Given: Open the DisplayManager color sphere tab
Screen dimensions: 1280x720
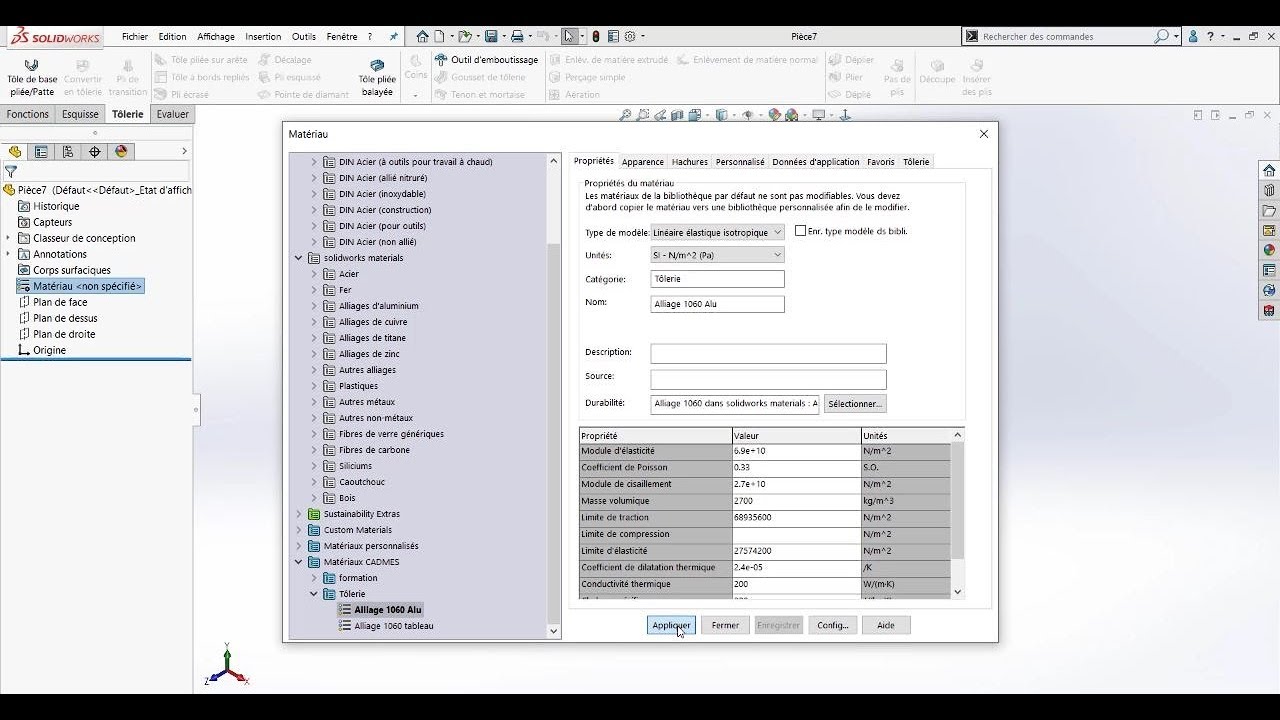Looking at the screenshot, I should pos(122,152).
